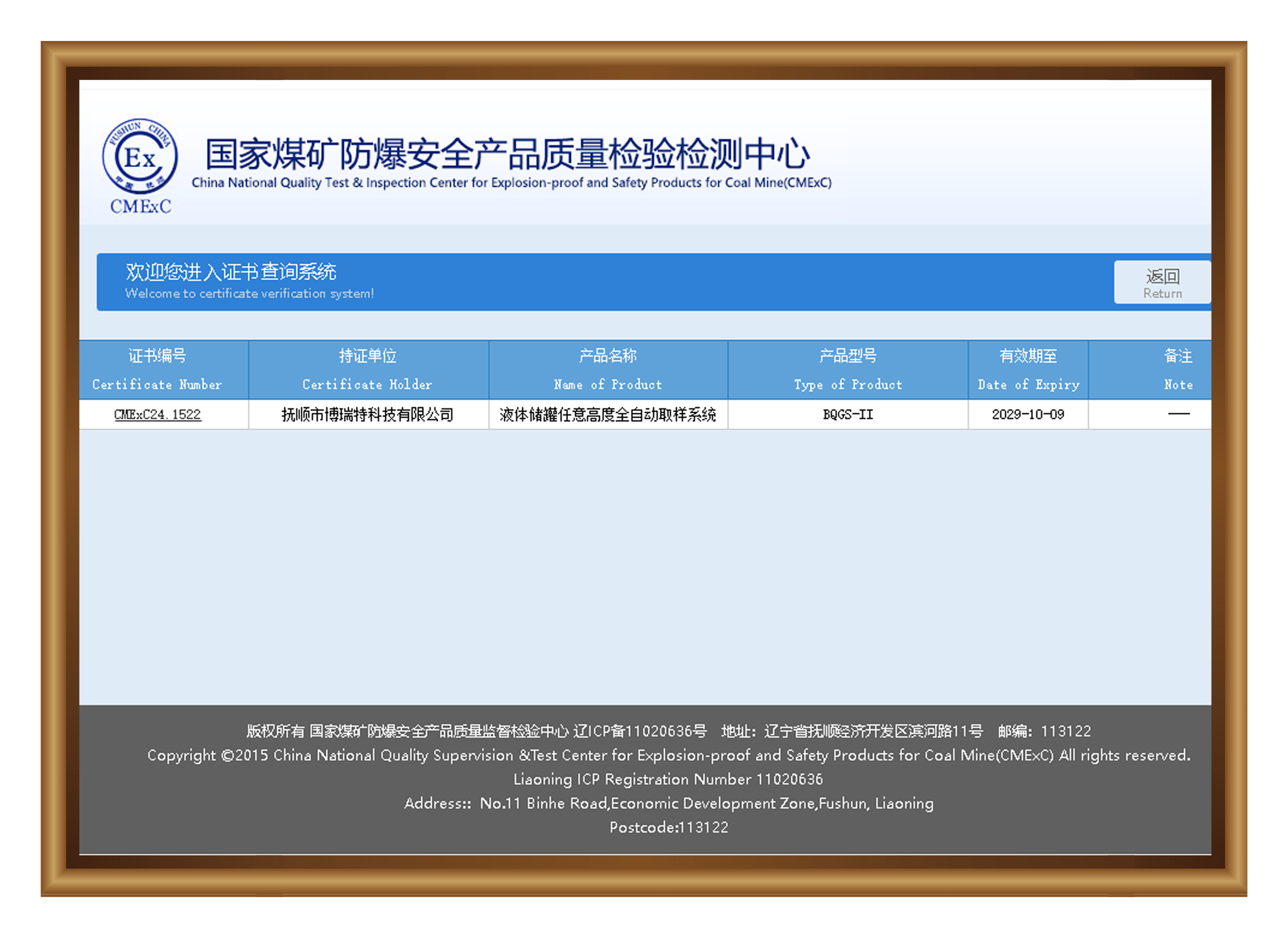Screen dimensions: 1288x935
Task: Open certificate number CMExC24.1522 link
Action: (157, 415)
